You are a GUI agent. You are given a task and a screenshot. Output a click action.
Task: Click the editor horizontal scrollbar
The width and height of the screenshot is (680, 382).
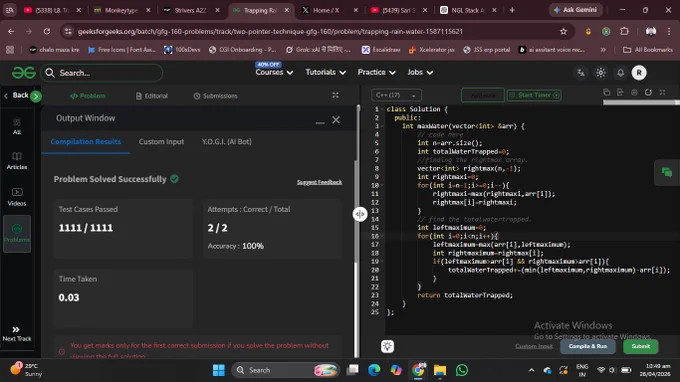(x=641, y=103)
